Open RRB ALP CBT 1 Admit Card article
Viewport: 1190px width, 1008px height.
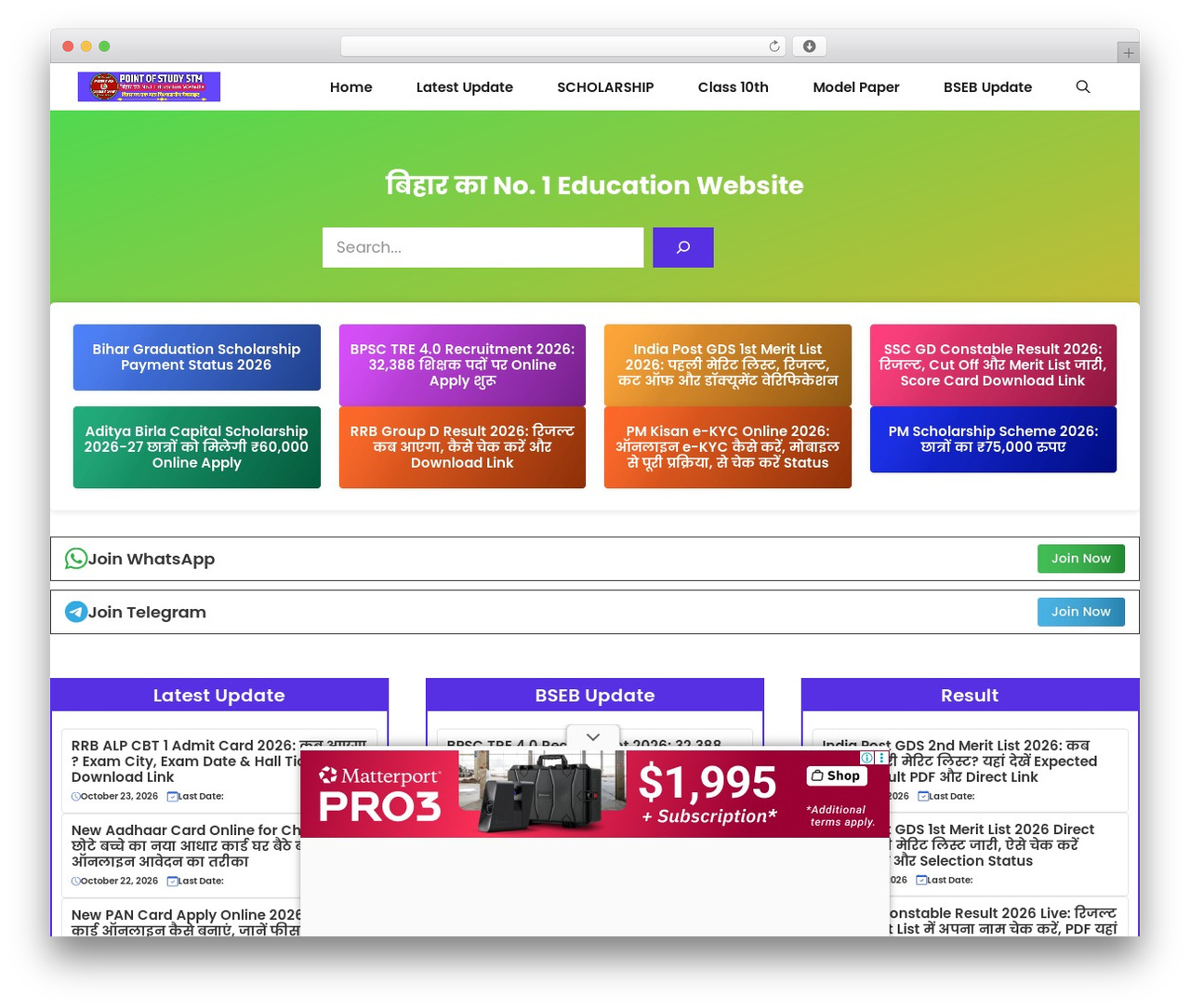pyautogui.click(x=186, y=761)
